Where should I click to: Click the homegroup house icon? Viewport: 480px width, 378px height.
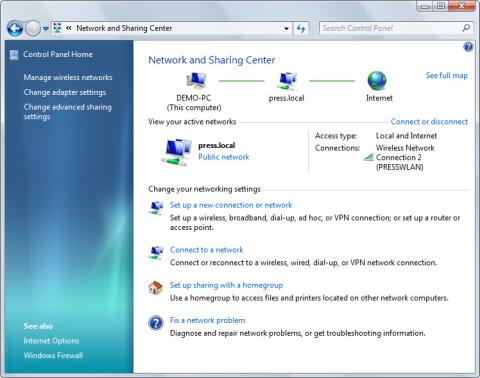[x=155, y=288]
